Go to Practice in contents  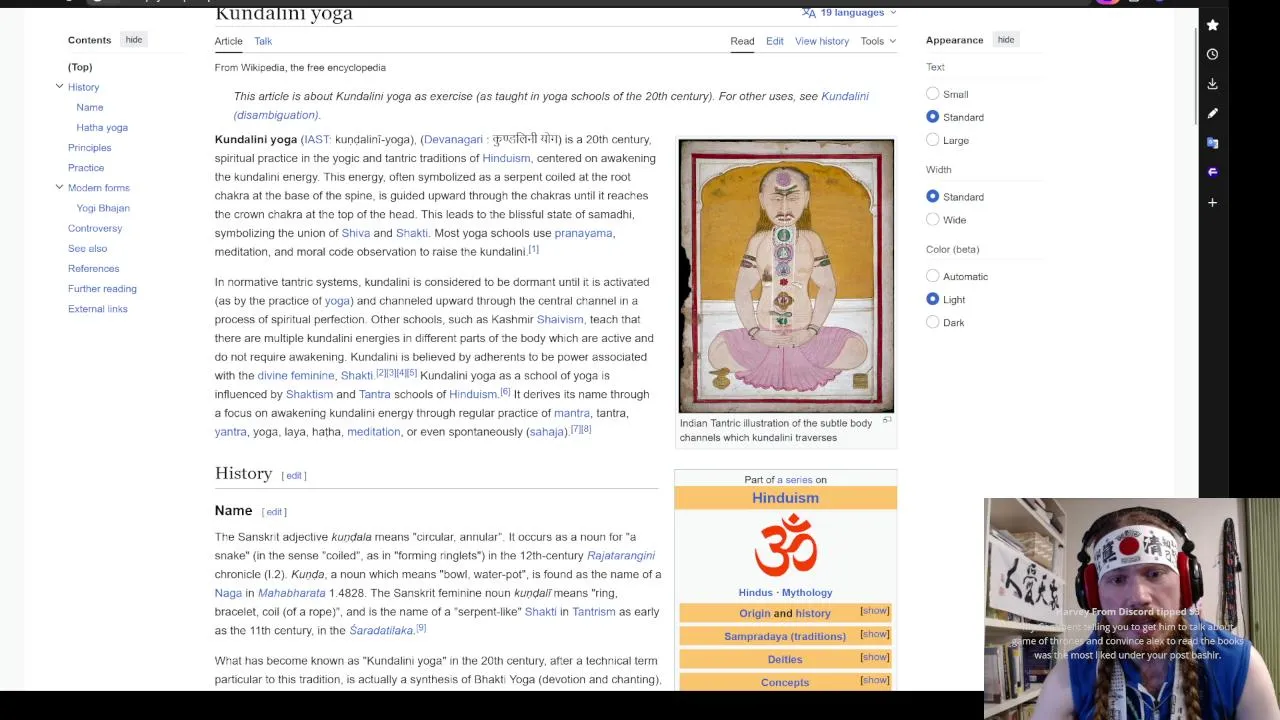point(86,167)
